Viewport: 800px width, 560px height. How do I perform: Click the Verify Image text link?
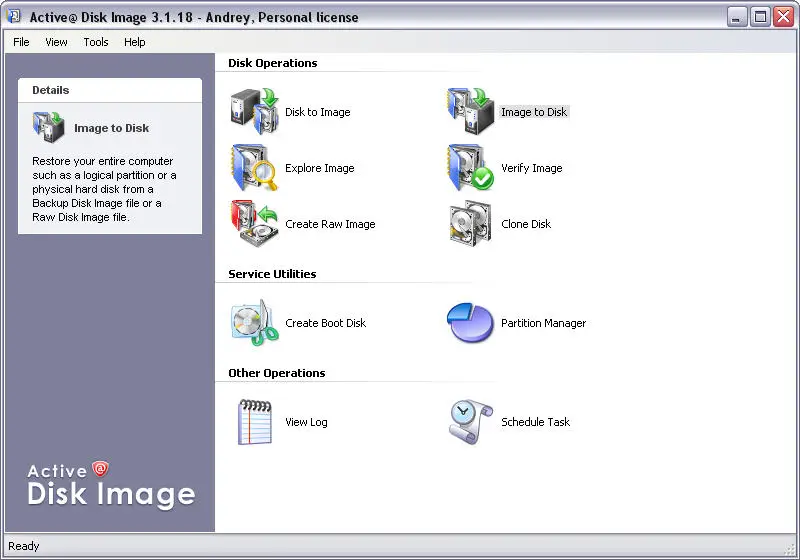(532, 168)
